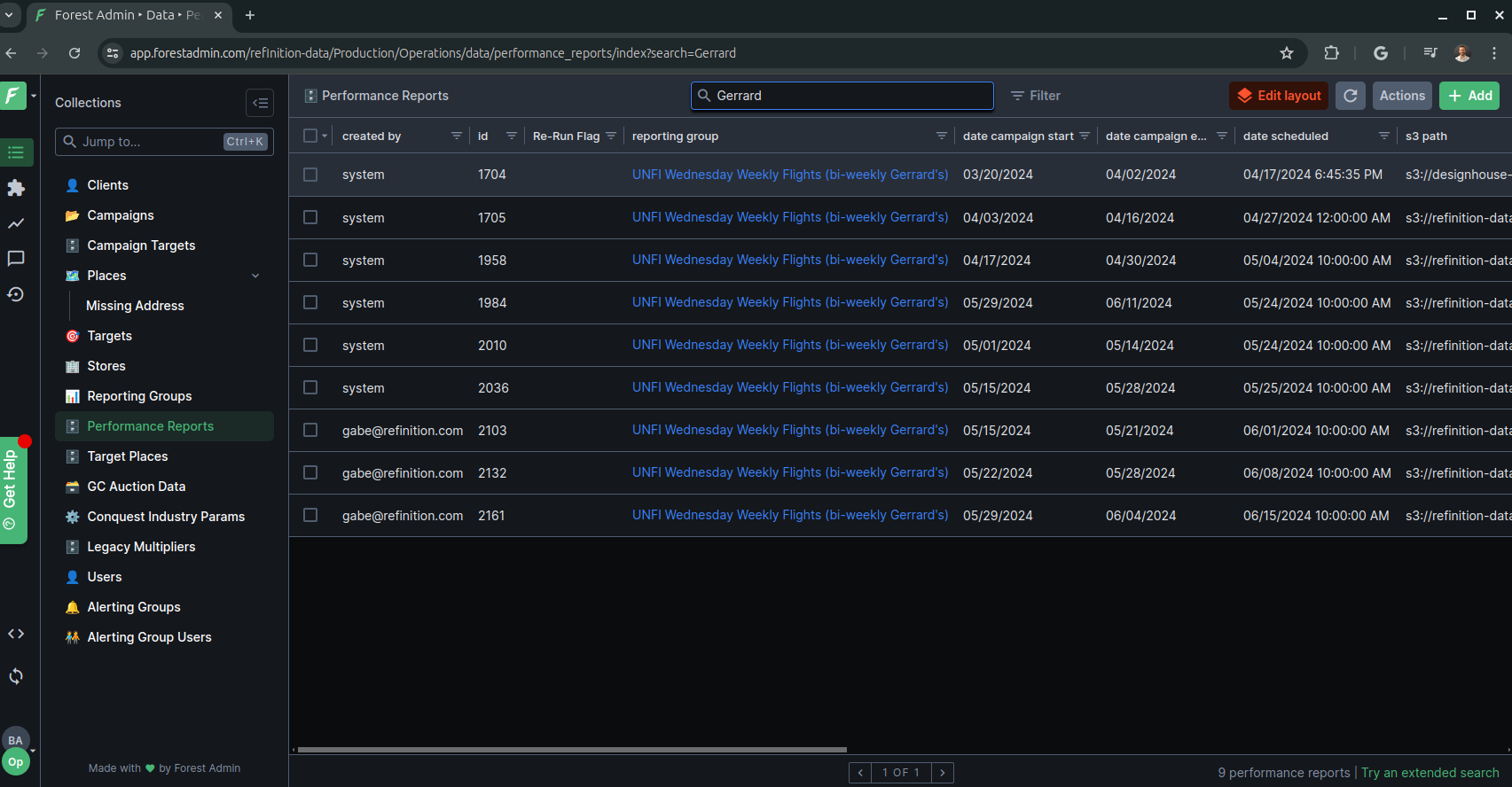Open reporting group link for report 2161
1512x787 pixels.
click(790, 515)
